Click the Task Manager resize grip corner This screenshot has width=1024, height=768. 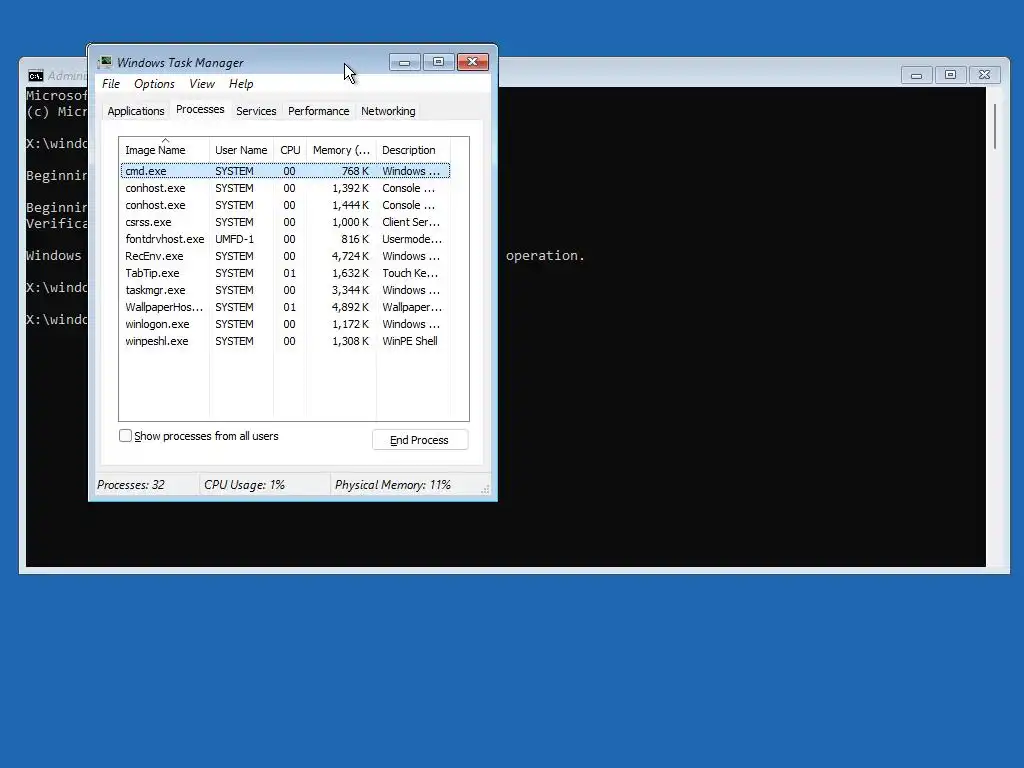(485, 489)
